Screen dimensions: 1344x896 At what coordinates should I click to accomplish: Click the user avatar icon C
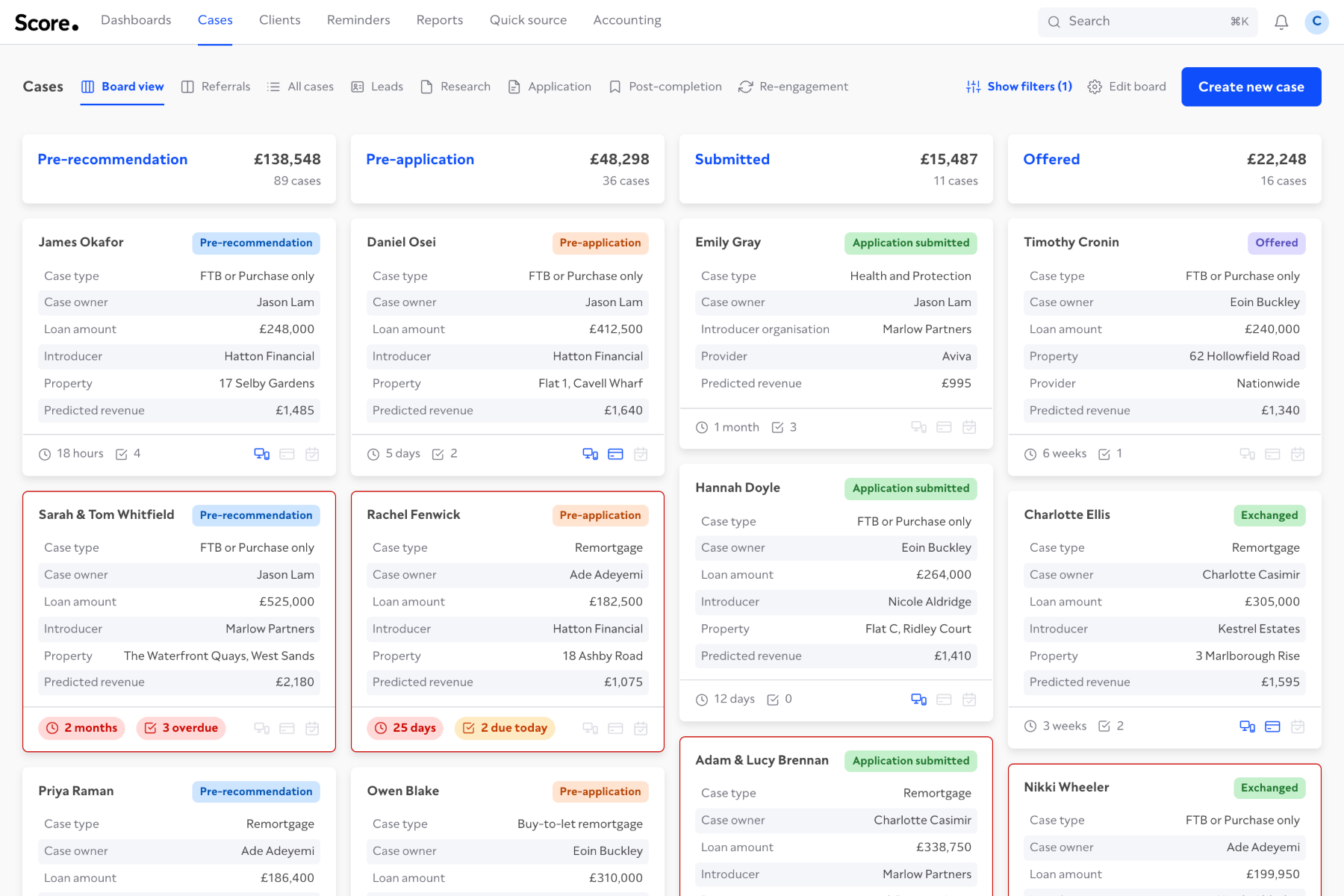[1316, 22]
